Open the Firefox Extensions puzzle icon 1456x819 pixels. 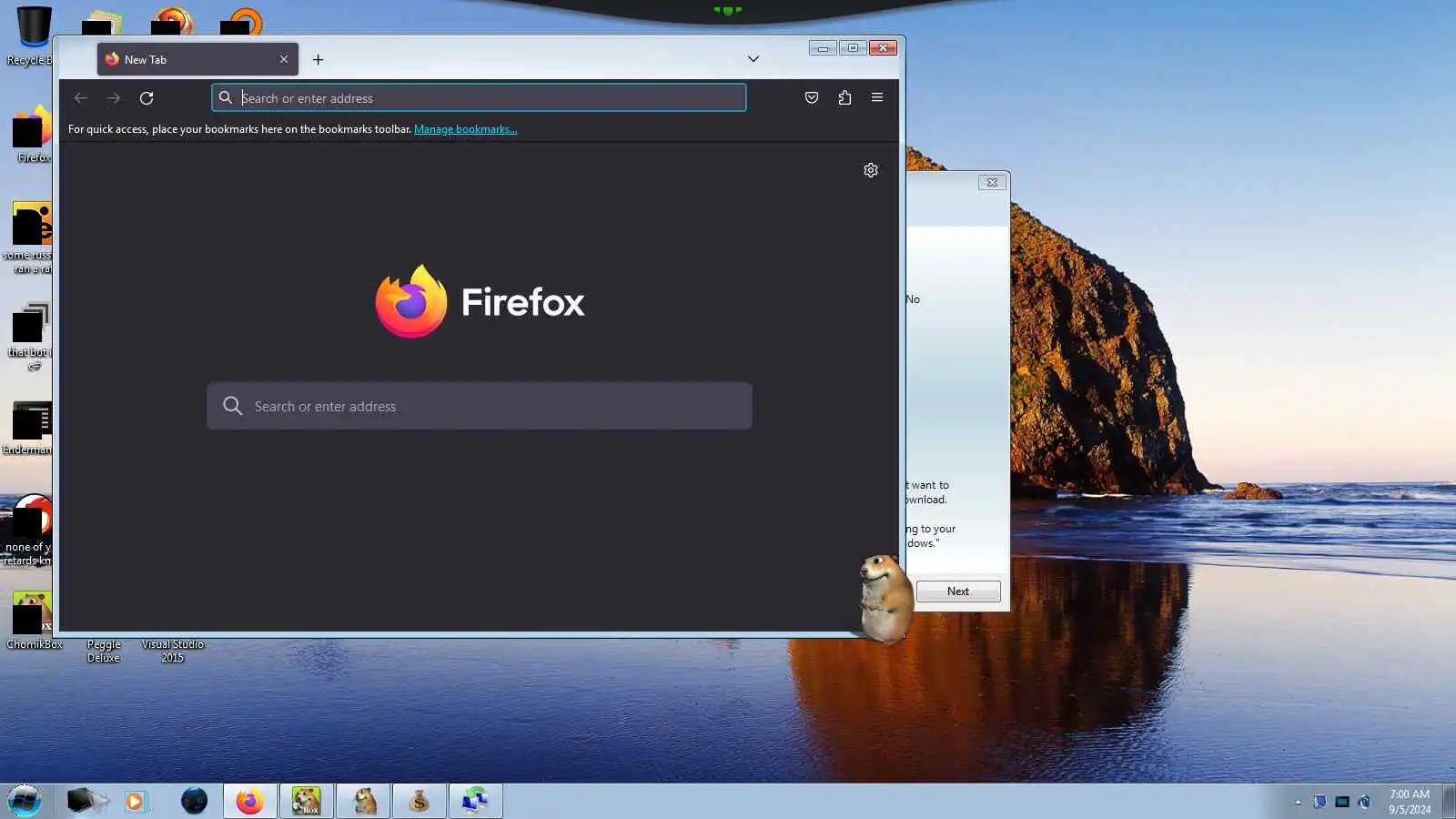pyautogui.click(x=844, y=98)
